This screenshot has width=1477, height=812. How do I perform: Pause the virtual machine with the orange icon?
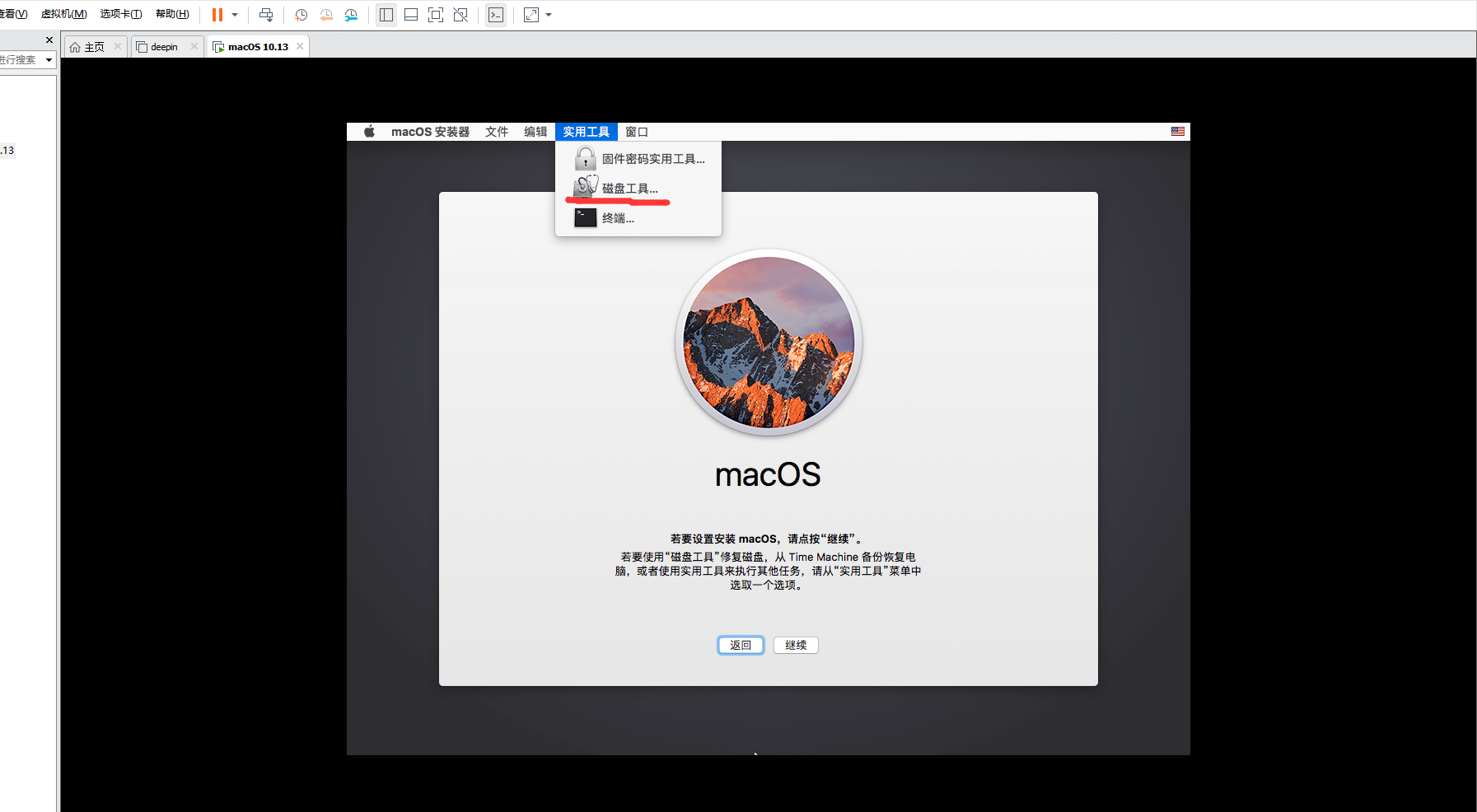(217, 15)
